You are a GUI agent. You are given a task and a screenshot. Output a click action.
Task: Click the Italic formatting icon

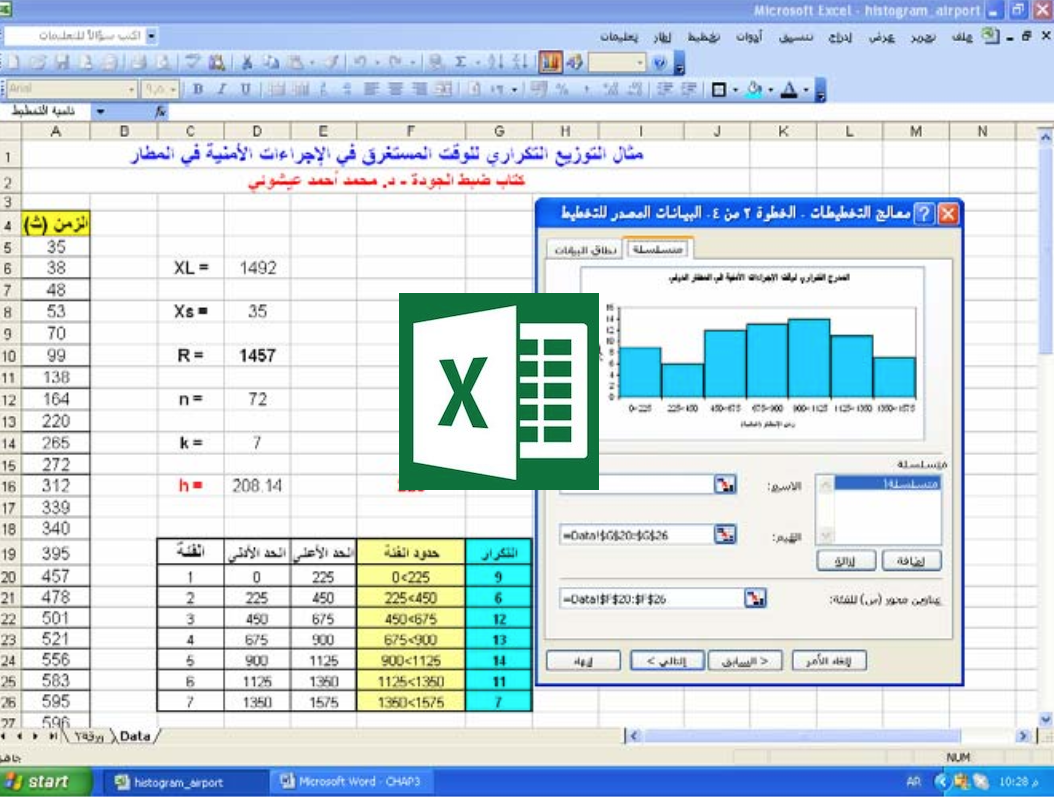[222, 90]
